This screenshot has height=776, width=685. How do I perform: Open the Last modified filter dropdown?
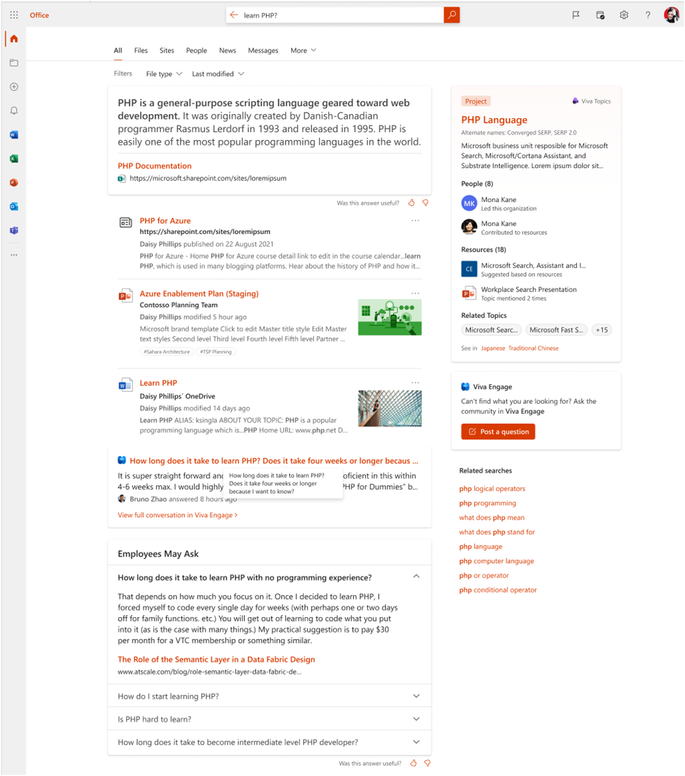(218, 74)
